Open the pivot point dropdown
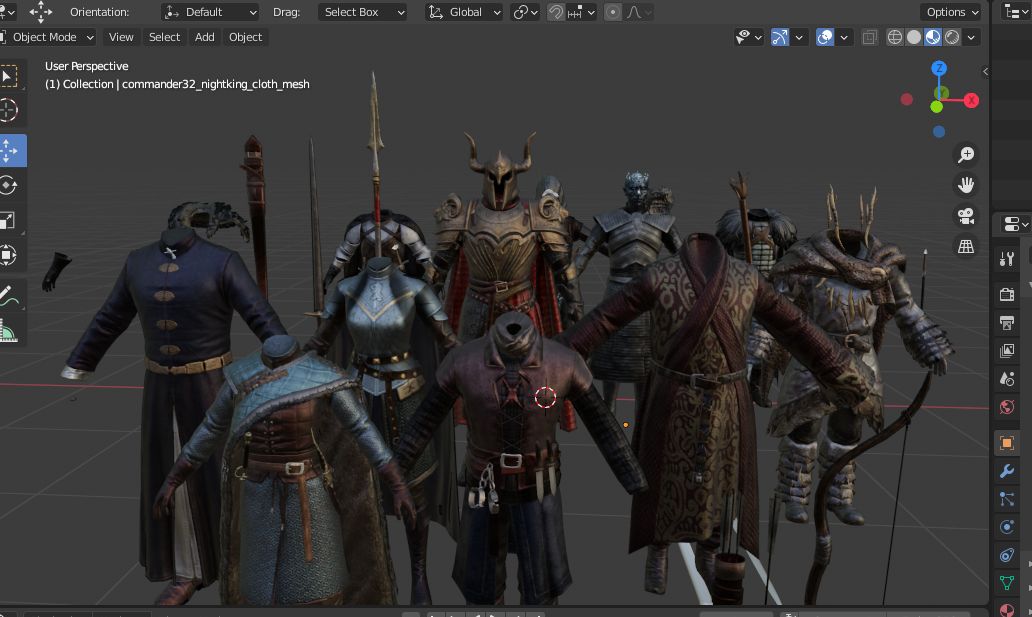The height and width of the screenshot is (617, 1032). [x=525, y=13]
